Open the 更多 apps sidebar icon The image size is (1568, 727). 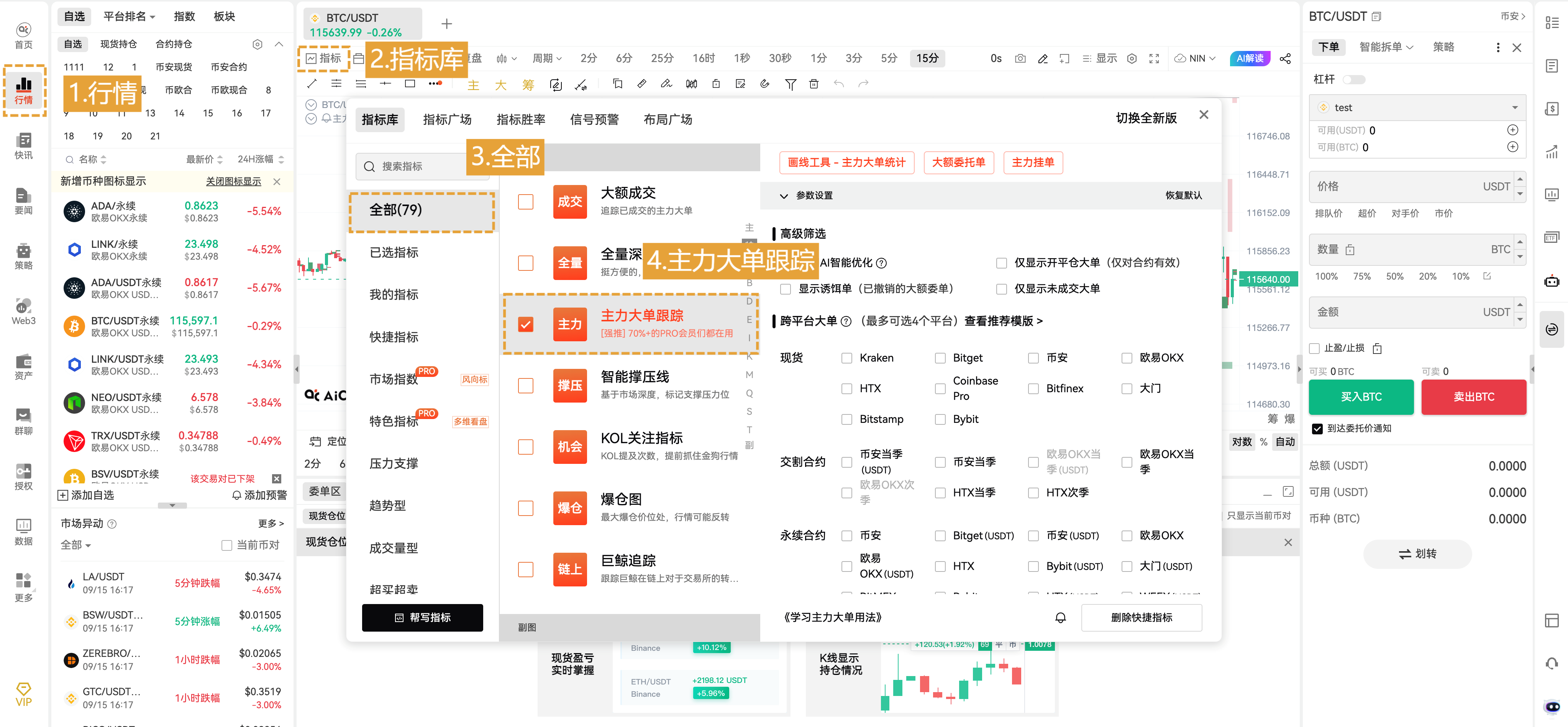point(23,588)
